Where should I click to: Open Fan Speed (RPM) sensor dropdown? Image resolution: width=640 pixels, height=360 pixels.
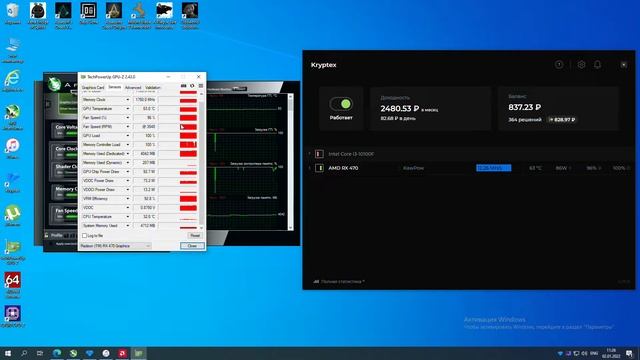tap(127, 127)
